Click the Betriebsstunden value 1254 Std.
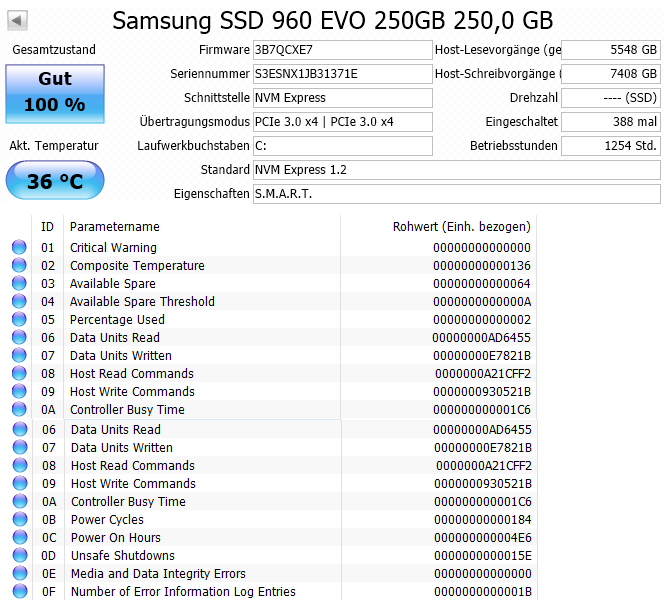666x614 pixels. pyautogui.click(x=611, y=146)
